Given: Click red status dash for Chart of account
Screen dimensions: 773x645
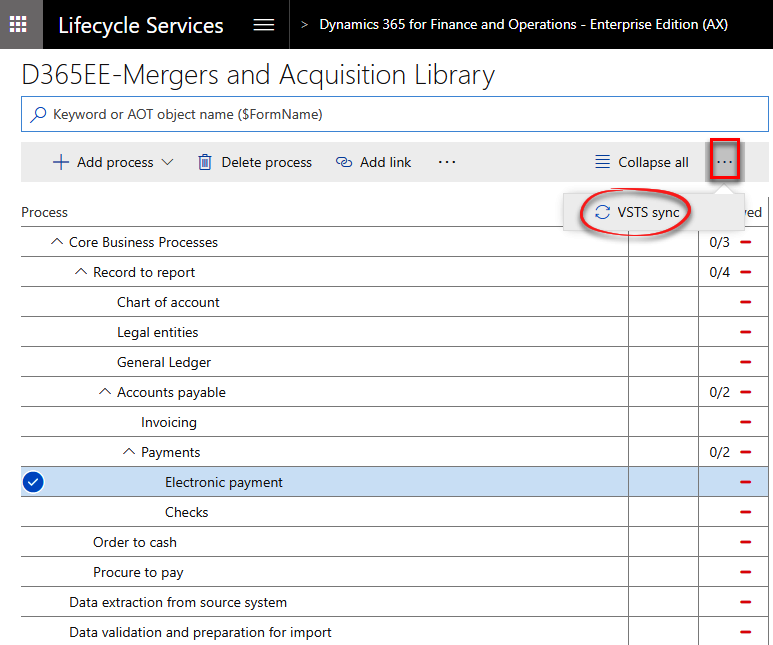Looking at the screenshot, I should click(745, 302).
